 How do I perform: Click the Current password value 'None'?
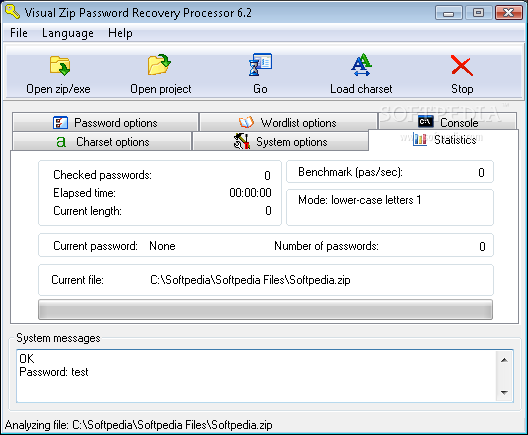point(162,246)
